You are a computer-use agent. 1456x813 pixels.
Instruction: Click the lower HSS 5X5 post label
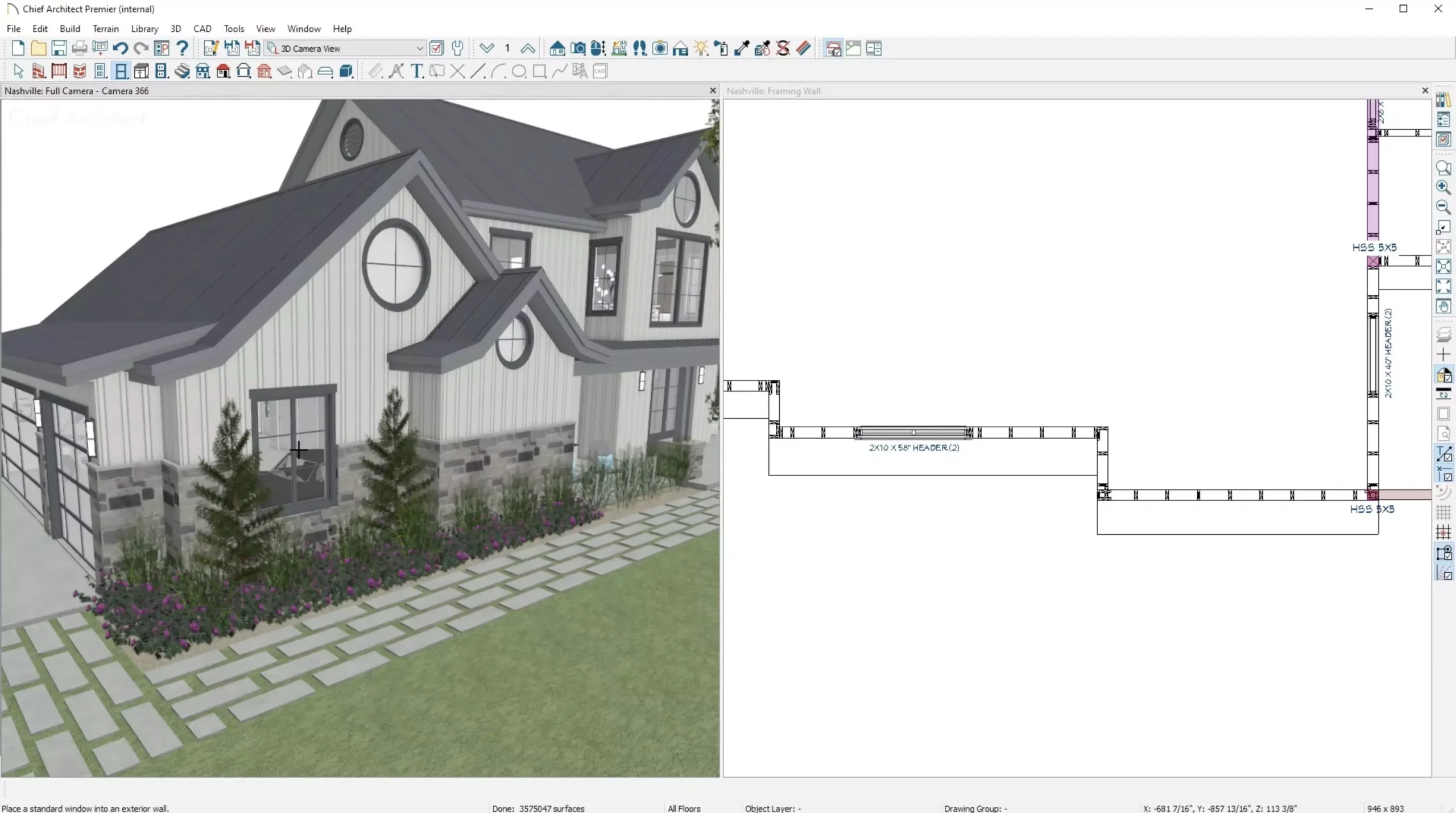coord(1372,509)
